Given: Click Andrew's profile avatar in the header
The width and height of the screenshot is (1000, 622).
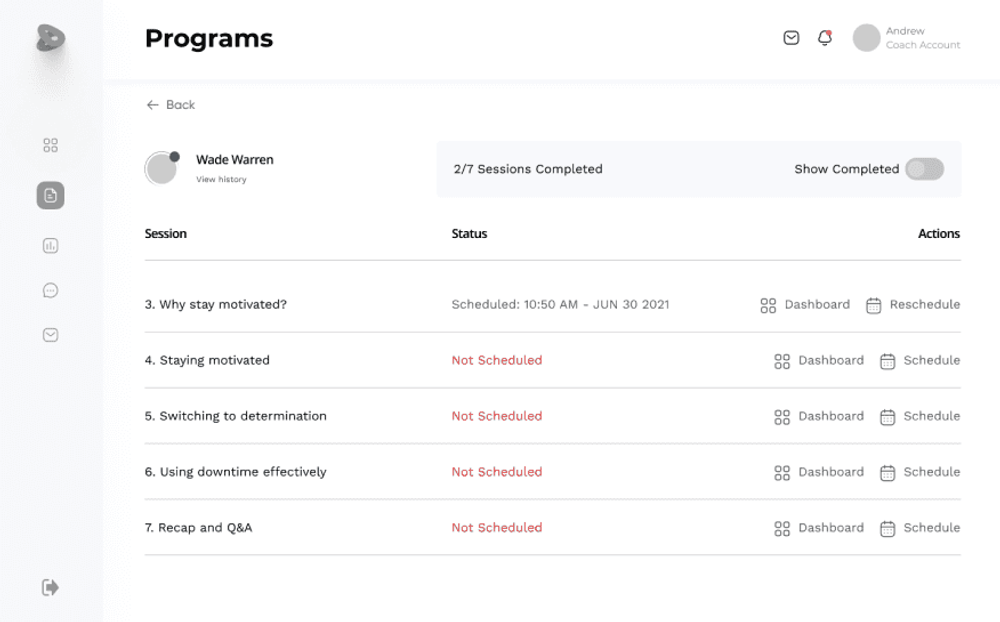Looking at the screenshot, I should [866, 38].
